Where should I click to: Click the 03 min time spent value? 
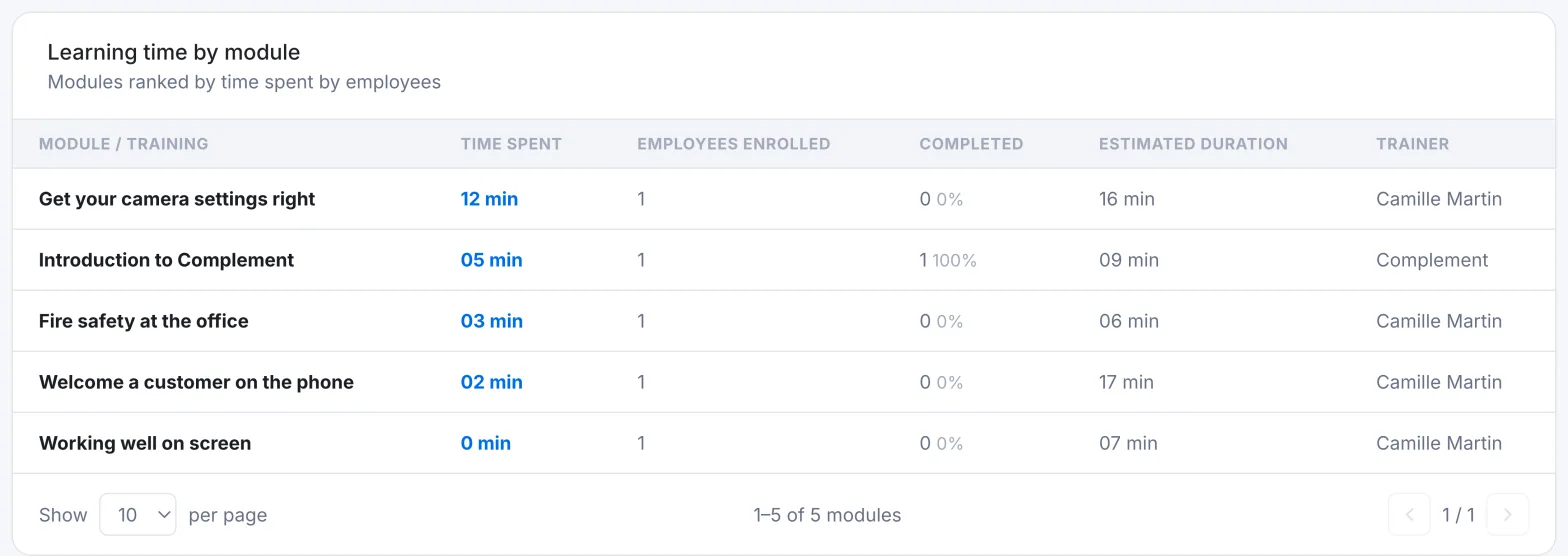tap(491, 321)
